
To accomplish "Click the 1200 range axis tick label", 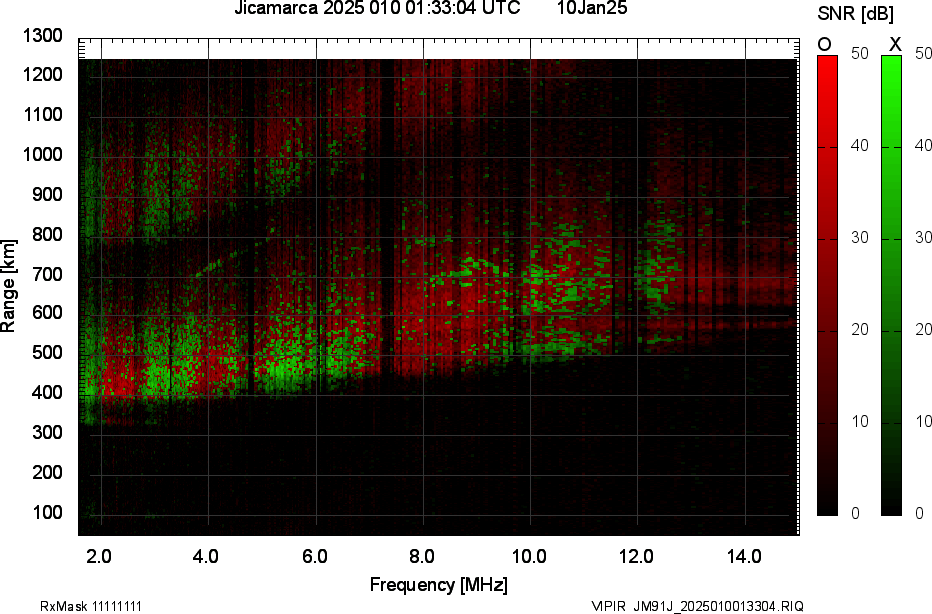I will point(43,74).
